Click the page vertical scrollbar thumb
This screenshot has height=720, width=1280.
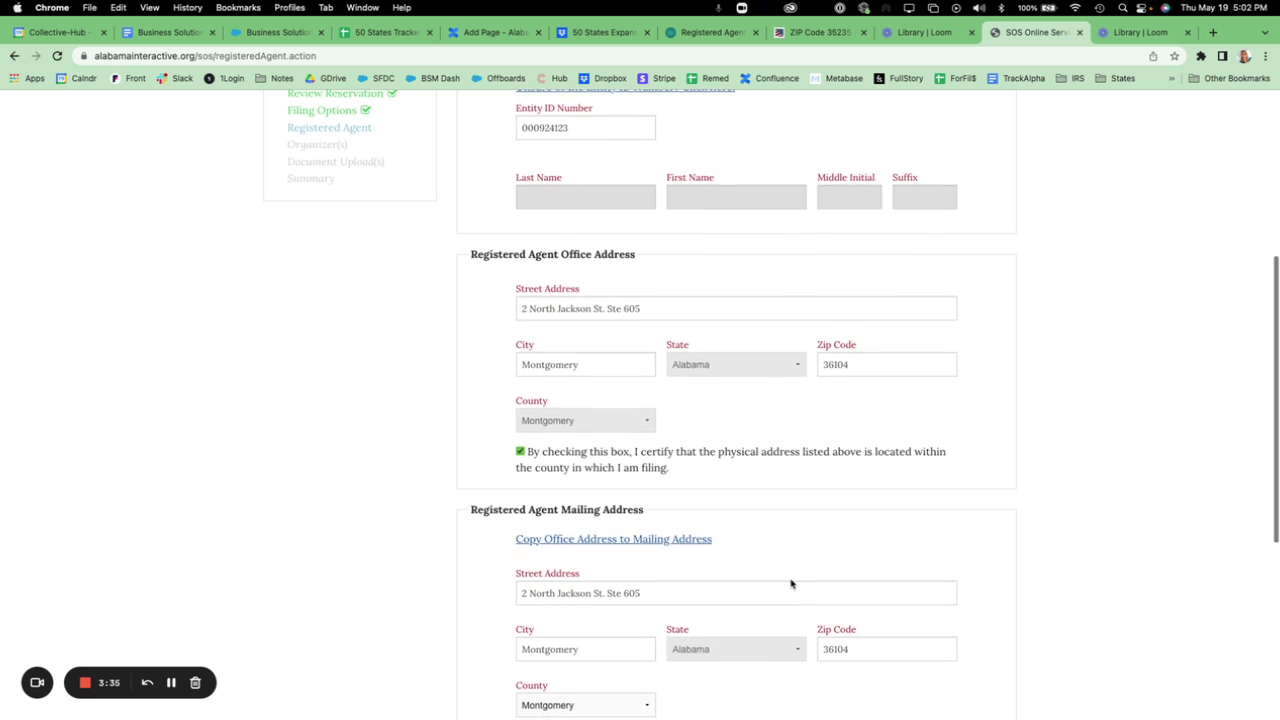tap(1275, 400)
